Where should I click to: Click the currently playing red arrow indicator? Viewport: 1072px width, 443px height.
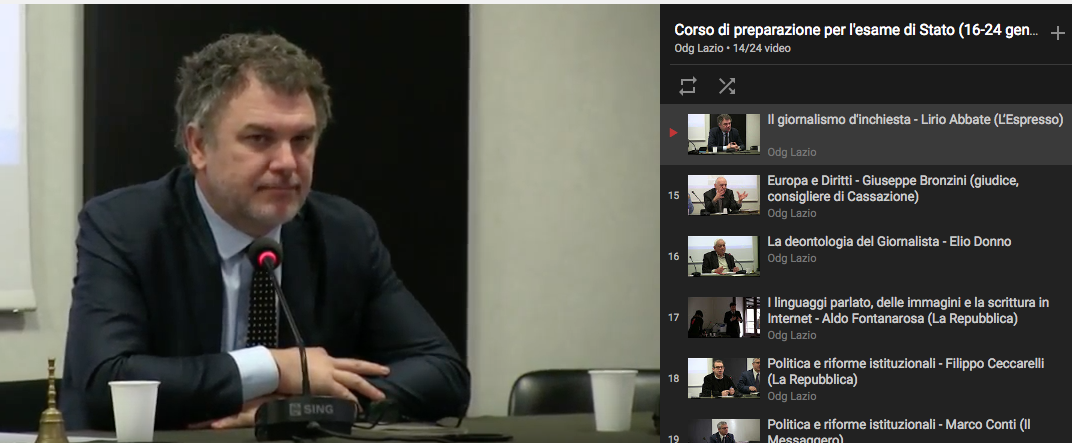(x=674, y=133)
